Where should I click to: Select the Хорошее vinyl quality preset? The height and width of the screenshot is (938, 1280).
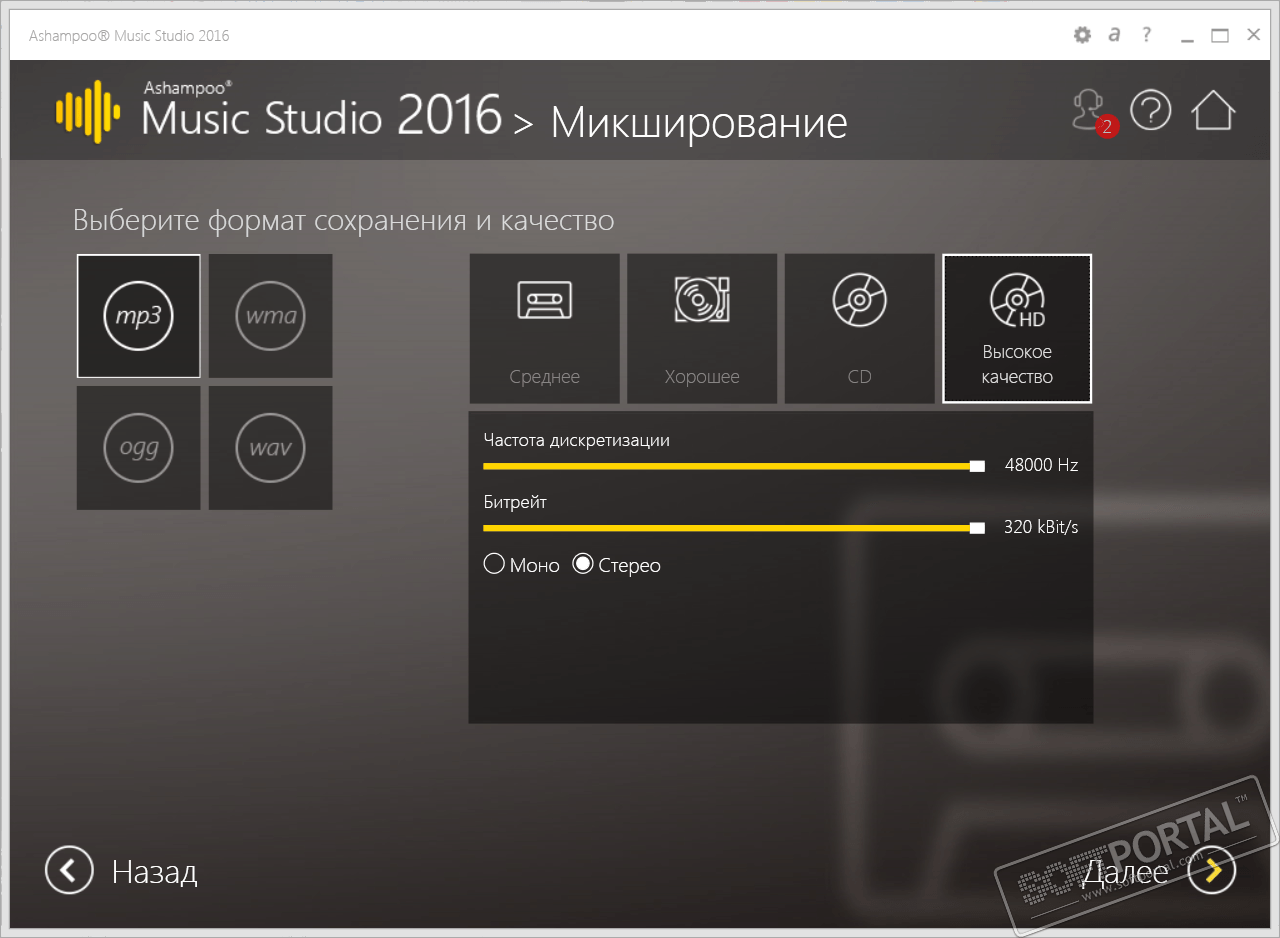coord(702,329)
